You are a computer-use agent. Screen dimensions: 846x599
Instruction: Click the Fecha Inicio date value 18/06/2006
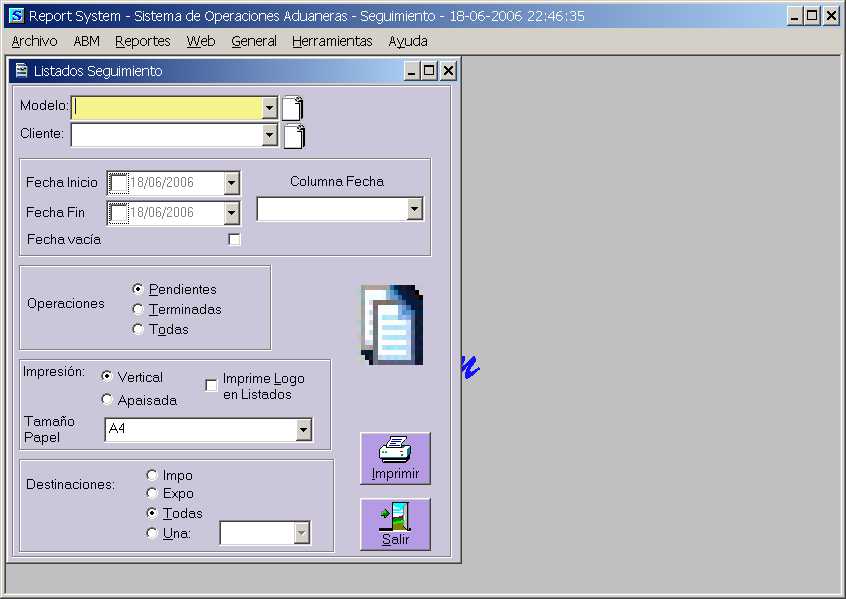pos(162,182)
